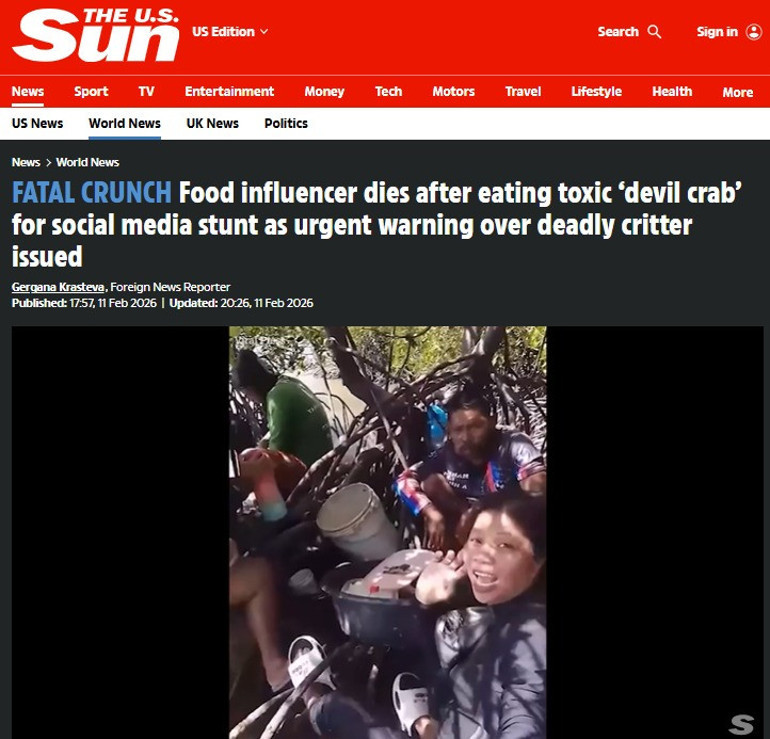Image resolution: width=770 pixels, height=739 pixels.
Task: Open the Health section
Action: 672,91
